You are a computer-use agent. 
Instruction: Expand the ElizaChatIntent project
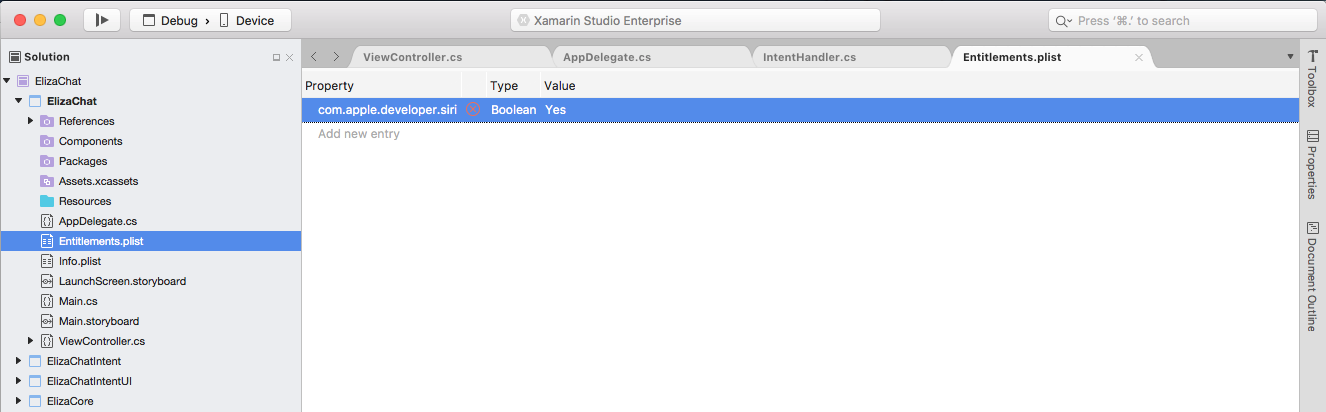[x=18, y=361]
